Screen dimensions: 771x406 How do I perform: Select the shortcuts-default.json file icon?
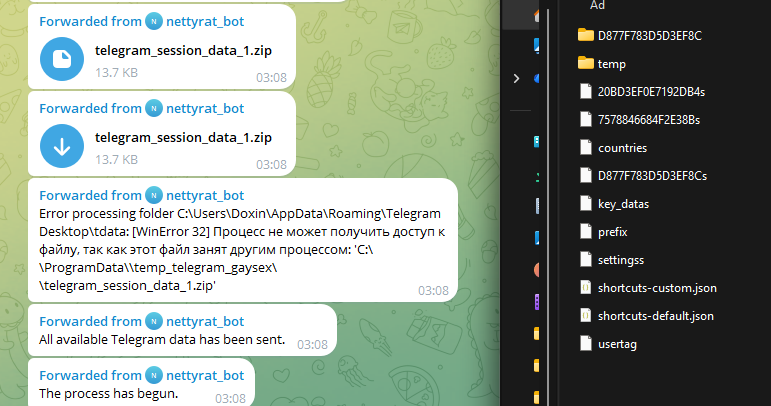pyautogui.click(x=586, y=316)
